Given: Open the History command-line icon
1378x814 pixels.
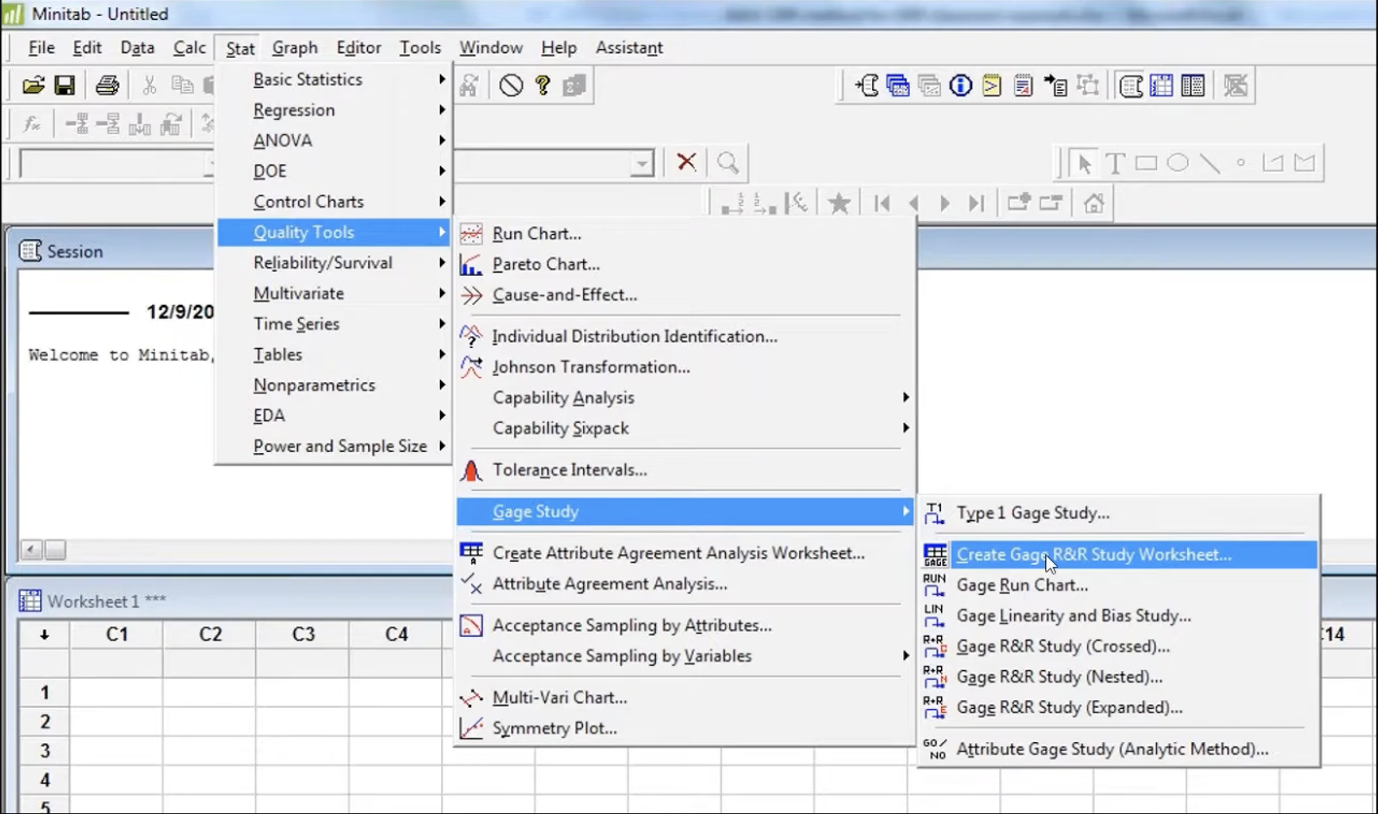Looking at the screenshot, I should [992, 86].
